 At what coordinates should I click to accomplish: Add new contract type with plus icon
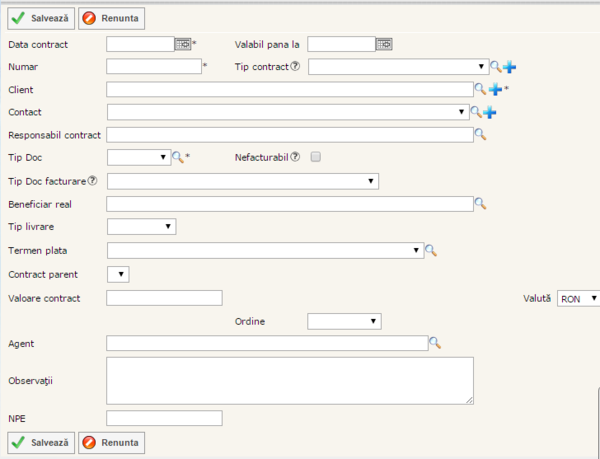(509, 67)
